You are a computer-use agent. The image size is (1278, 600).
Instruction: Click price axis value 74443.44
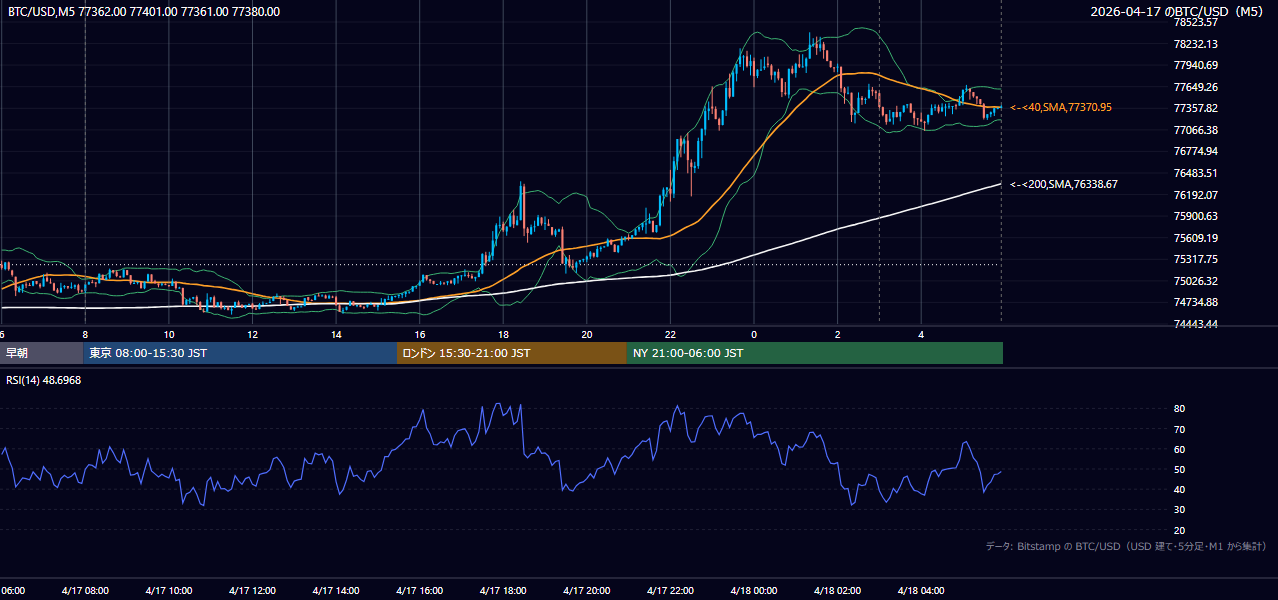pyautogui.click(x=1195, y=324)
